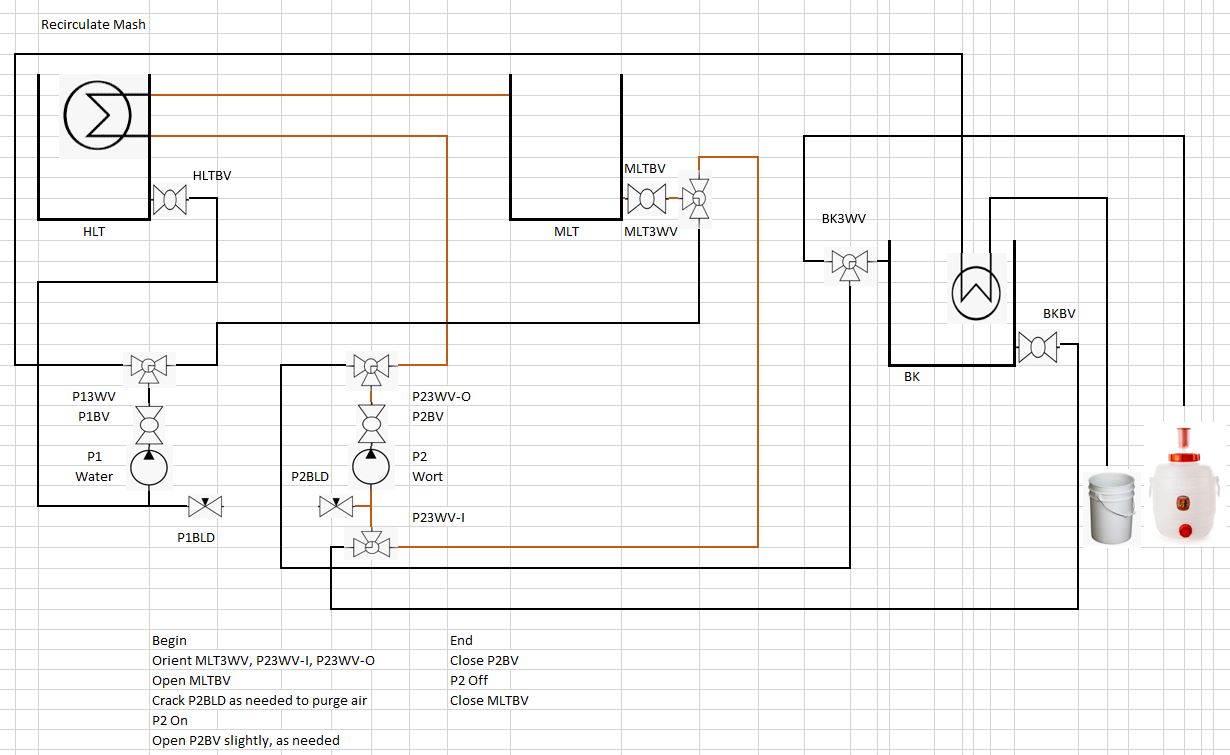Select the HLTBV ball valve symbol

click(x=171, y=200)
